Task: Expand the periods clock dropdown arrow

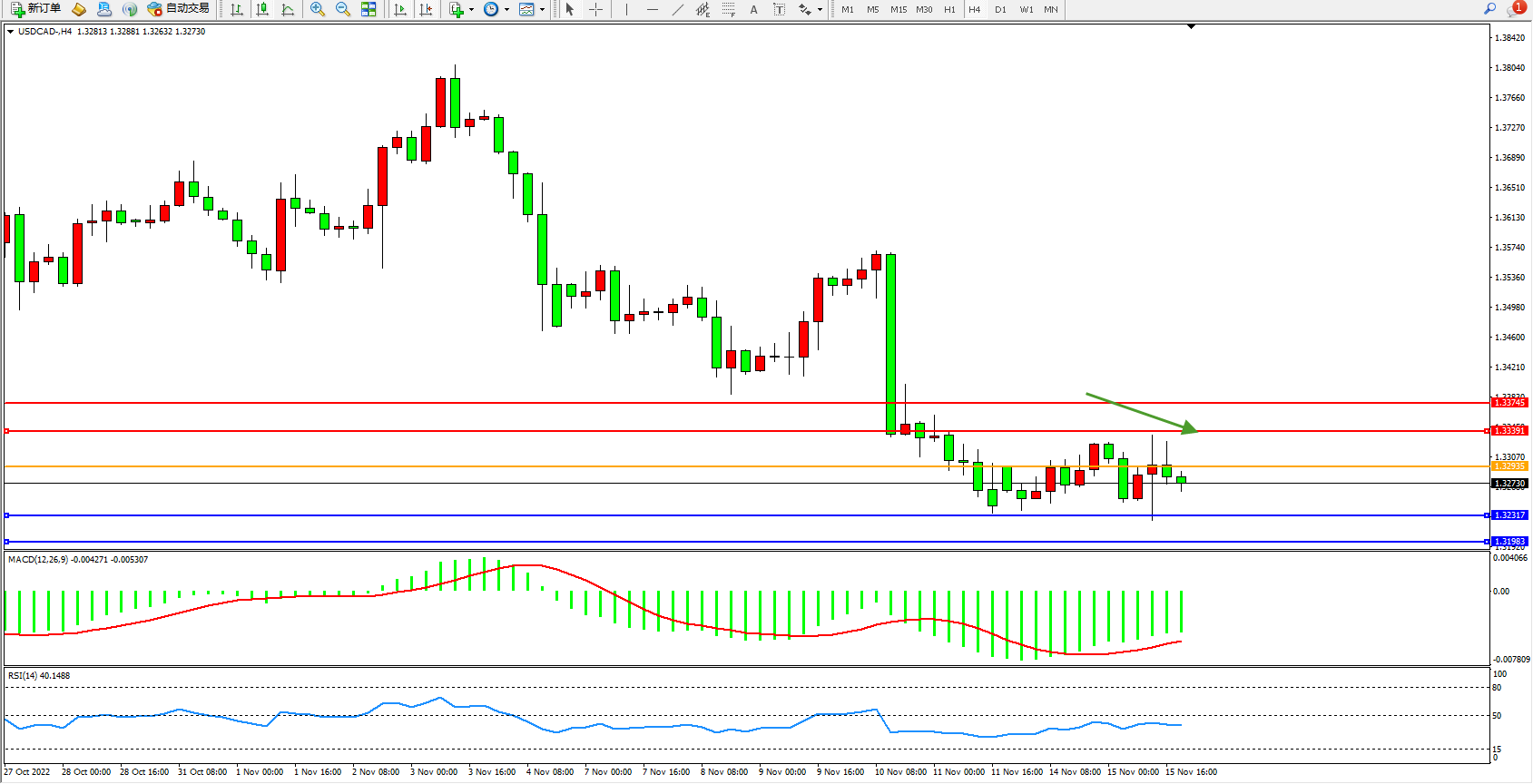Action: (x=506, y=10)
